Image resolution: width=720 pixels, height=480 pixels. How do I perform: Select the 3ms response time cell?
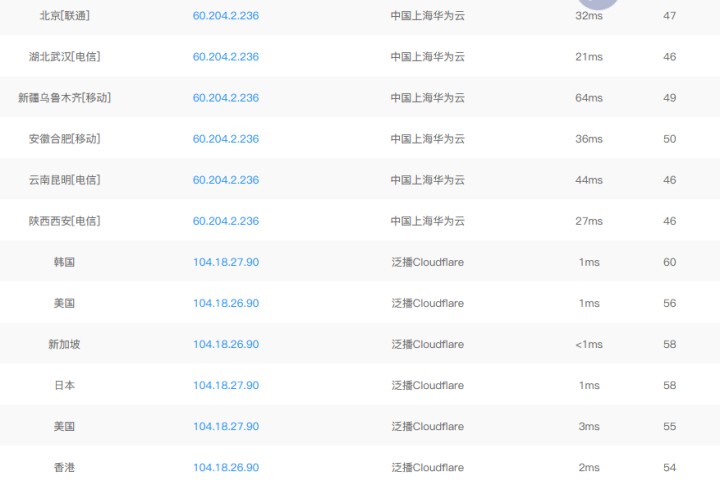point(589,426)
